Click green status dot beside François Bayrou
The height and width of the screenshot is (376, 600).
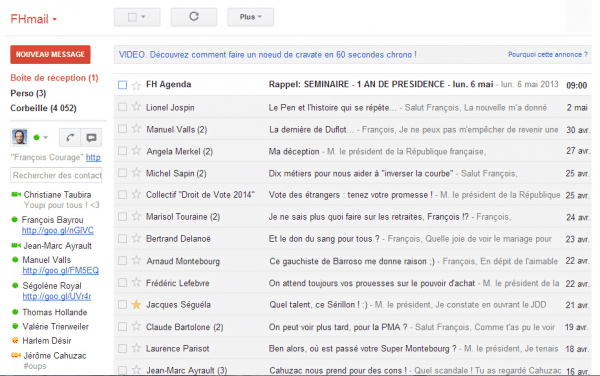tap(15, 220)
